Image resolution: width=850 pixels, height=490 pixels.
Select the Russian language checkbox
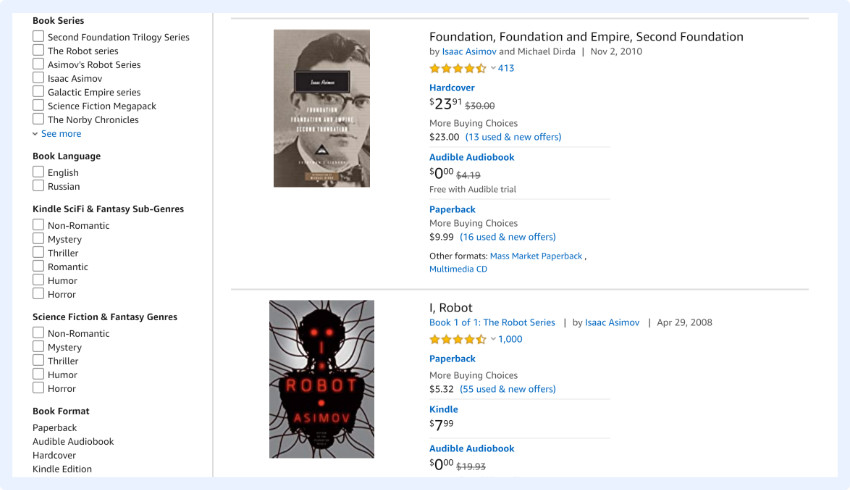click(x=38, y=186)
